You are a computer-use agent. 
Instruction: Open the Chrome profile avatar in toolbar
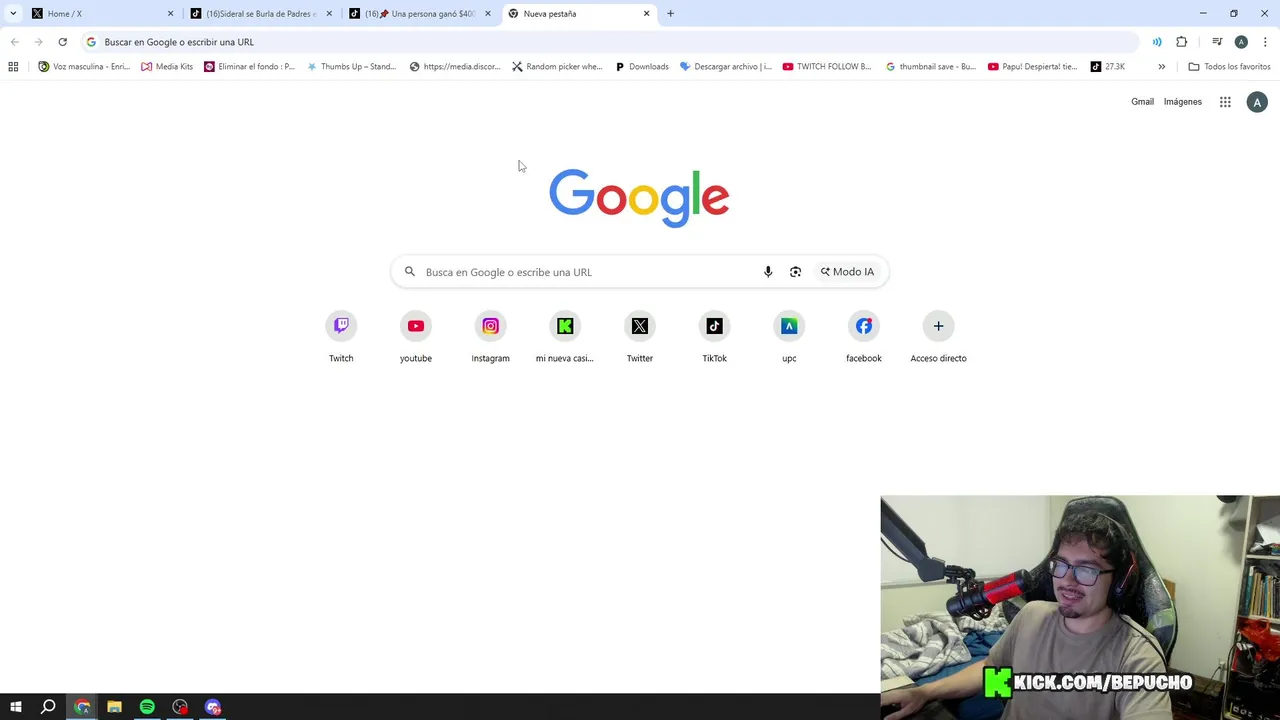click(1241, 42)
